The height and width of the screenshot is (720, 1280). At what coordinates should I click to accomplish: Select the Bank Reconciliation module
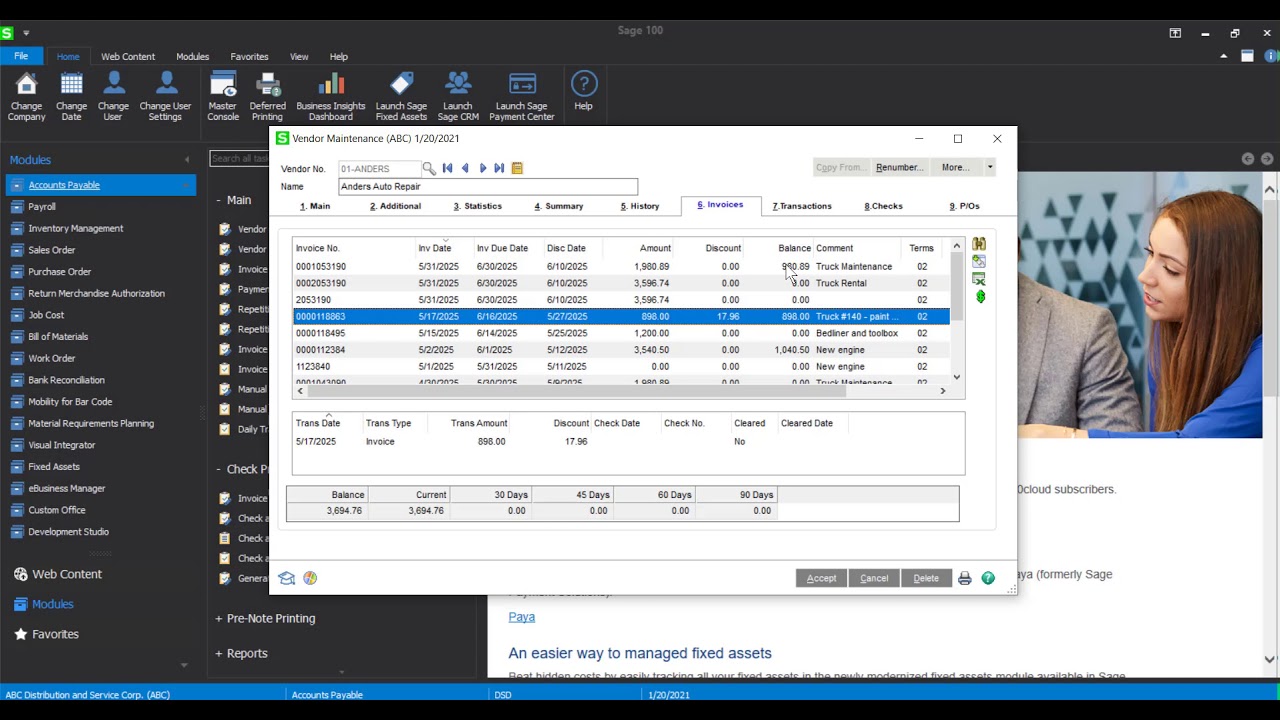(x=66, y=380)
